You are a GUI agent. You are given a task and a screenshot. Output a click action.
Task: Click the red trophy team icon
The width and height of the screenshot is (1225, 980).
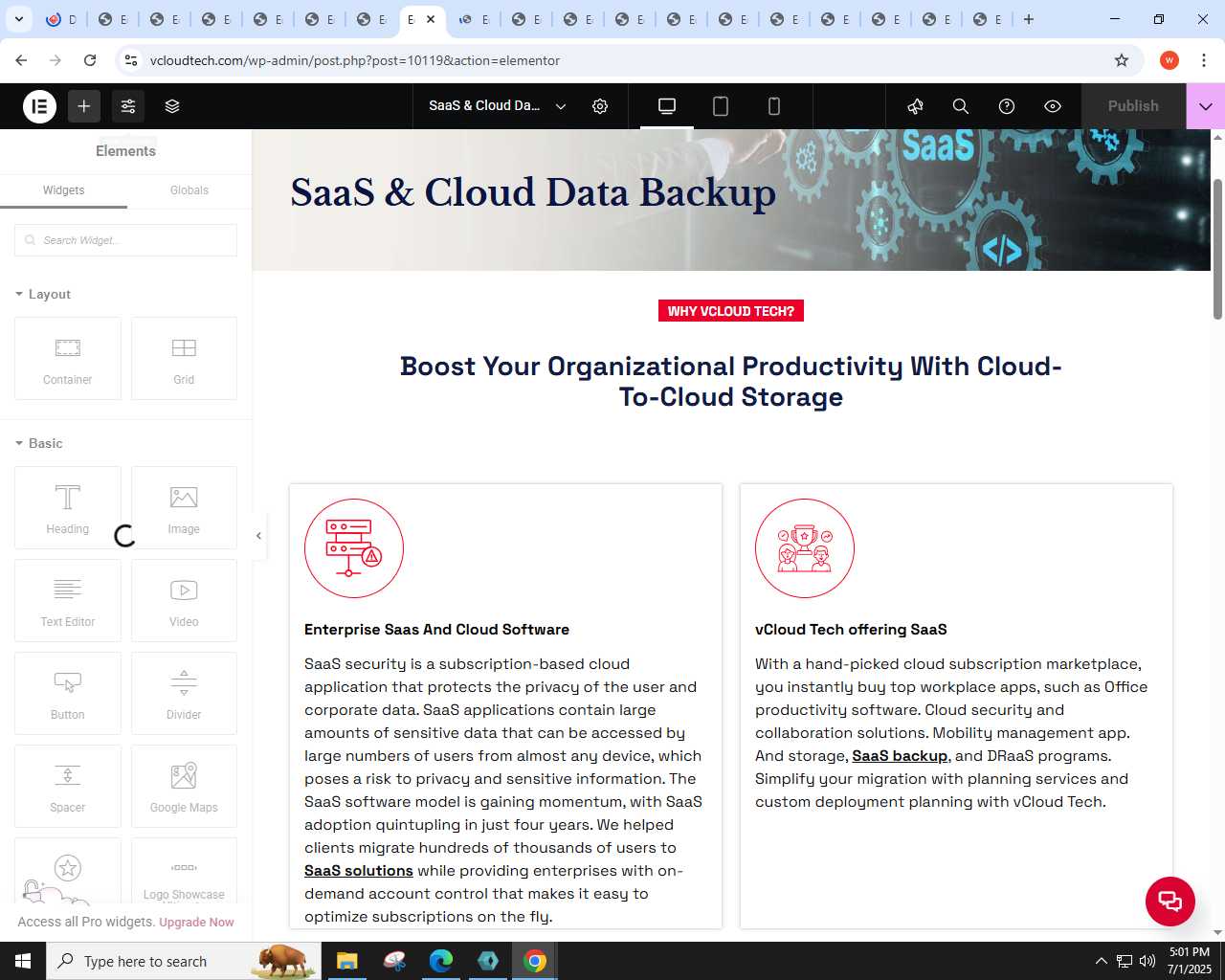(x=805, y=548)
